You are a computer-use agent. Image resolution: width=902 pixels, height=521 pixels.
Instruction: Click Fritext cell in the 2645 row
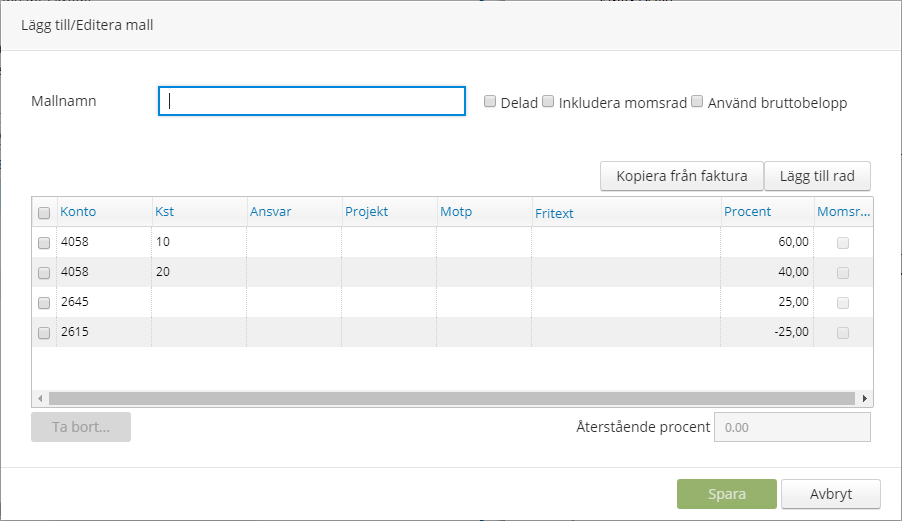(x=626, y=302)
